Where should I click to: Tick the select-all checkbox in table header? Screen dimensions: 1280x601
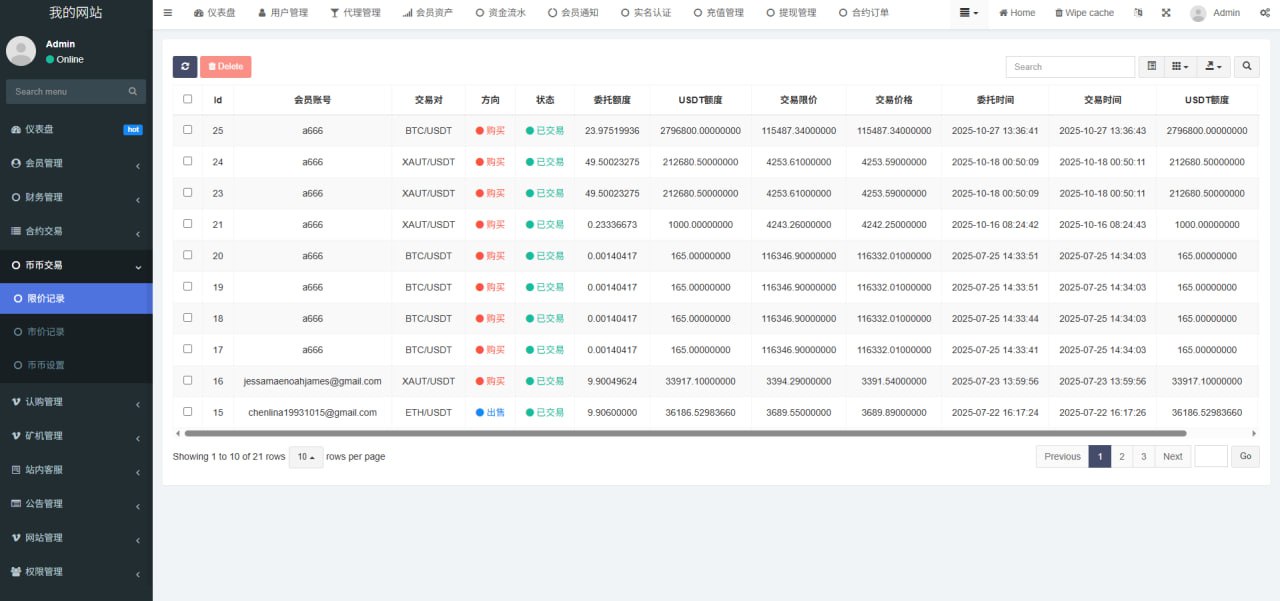coord(187,99)
